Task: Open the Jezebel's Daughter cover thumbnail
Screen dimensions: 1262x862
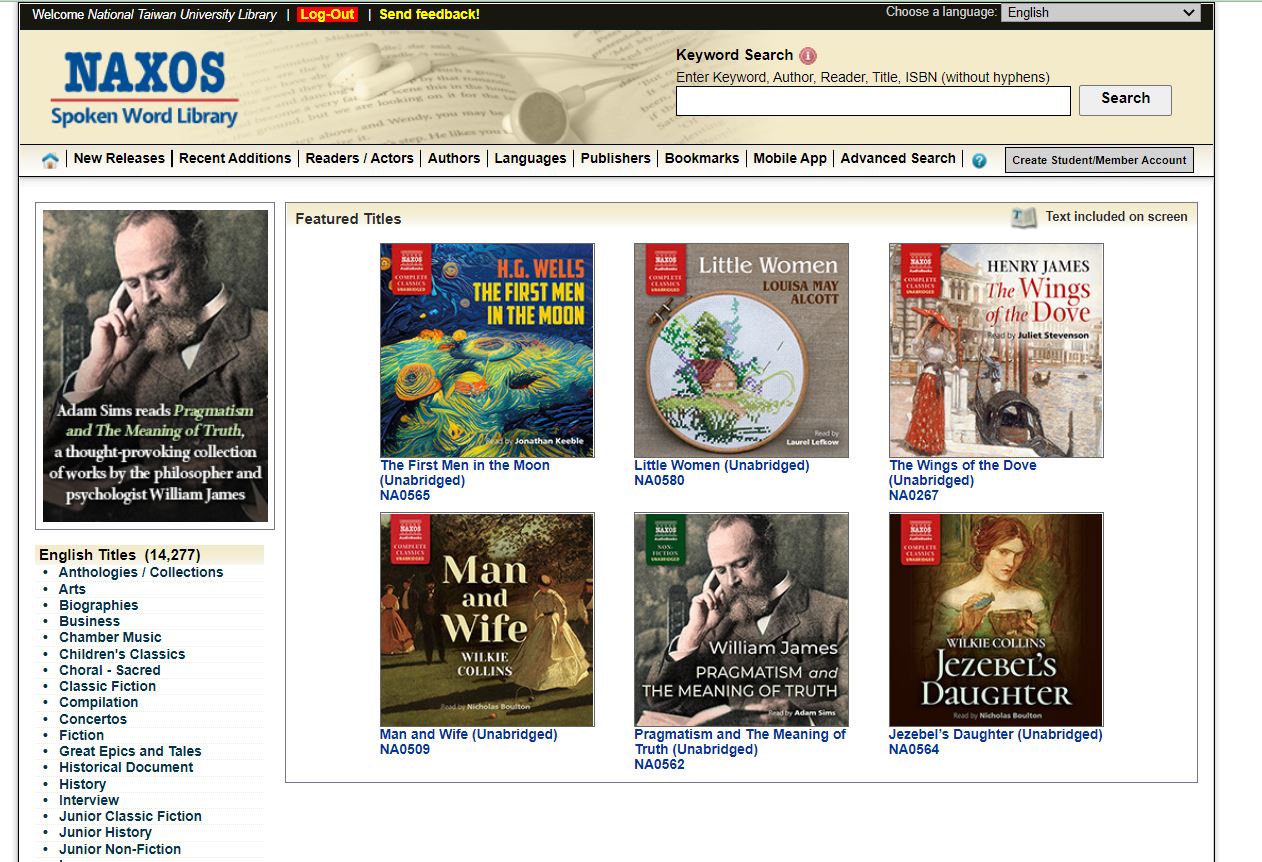Action: 996,620
